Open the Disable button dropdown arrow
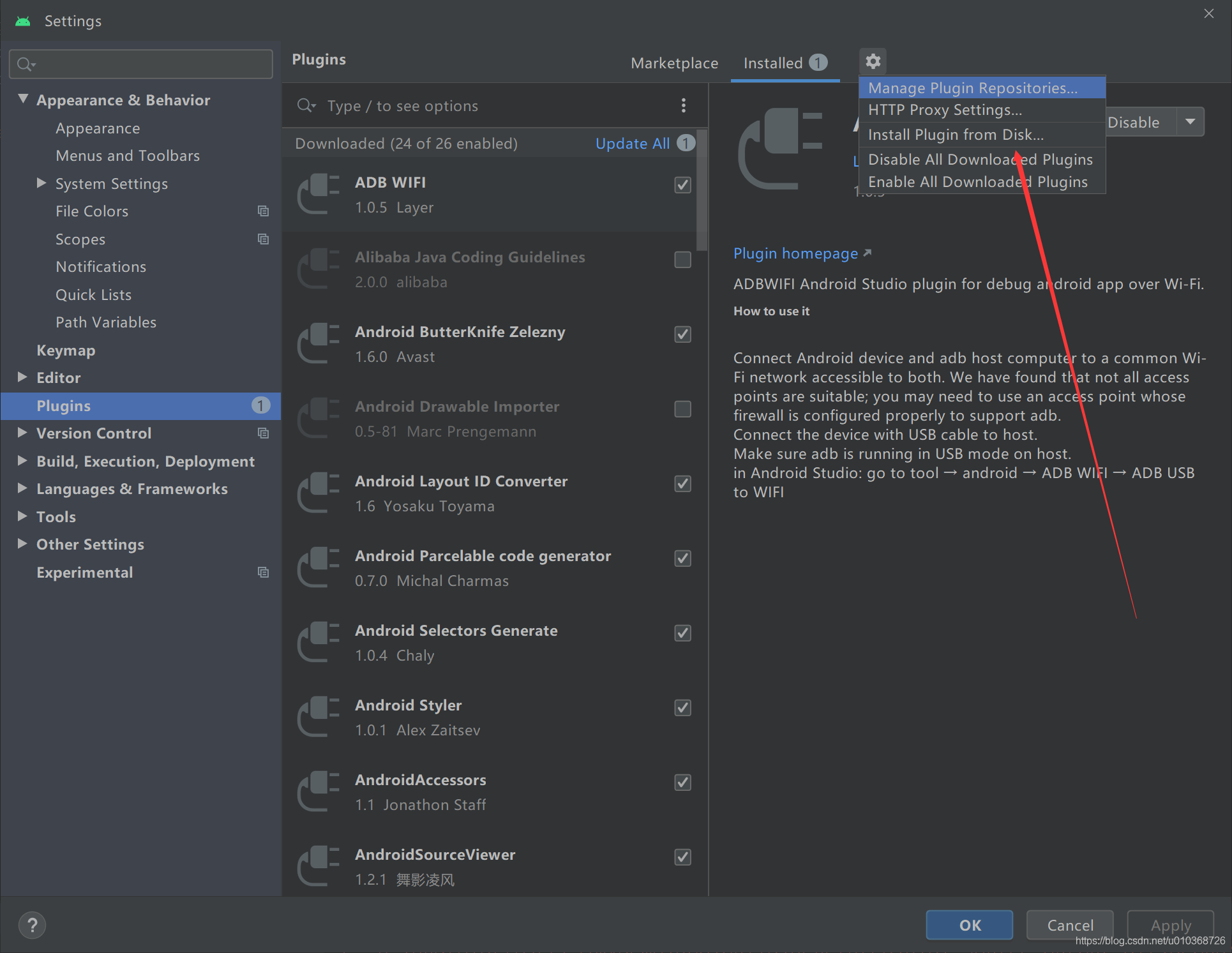 [1191, 122]
